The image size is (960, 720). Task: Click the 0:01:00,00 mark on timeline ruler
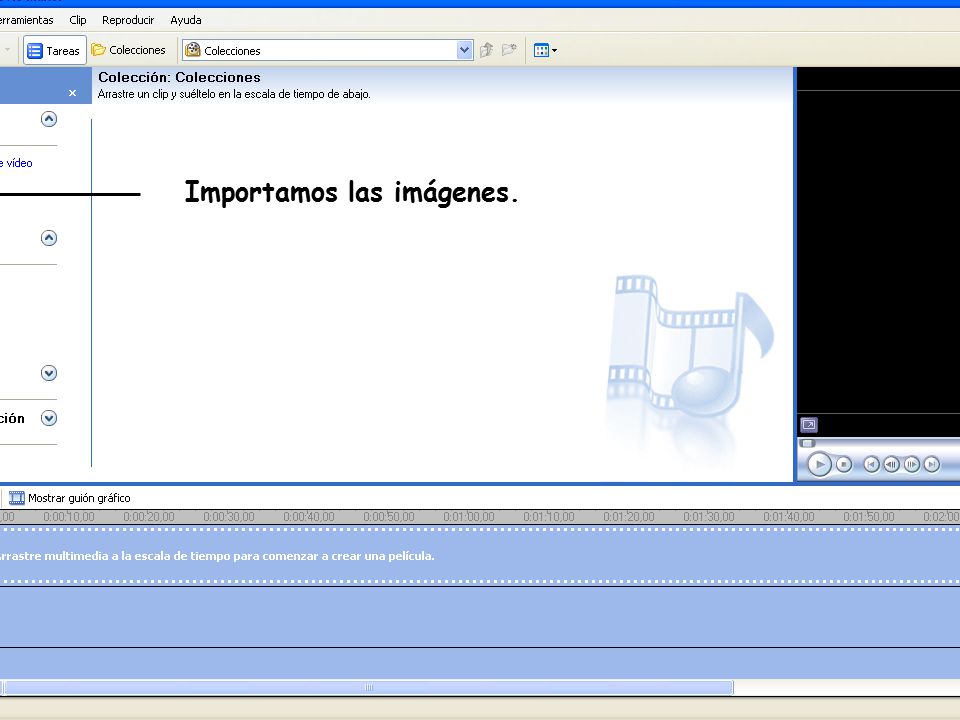tap(469, 517)
